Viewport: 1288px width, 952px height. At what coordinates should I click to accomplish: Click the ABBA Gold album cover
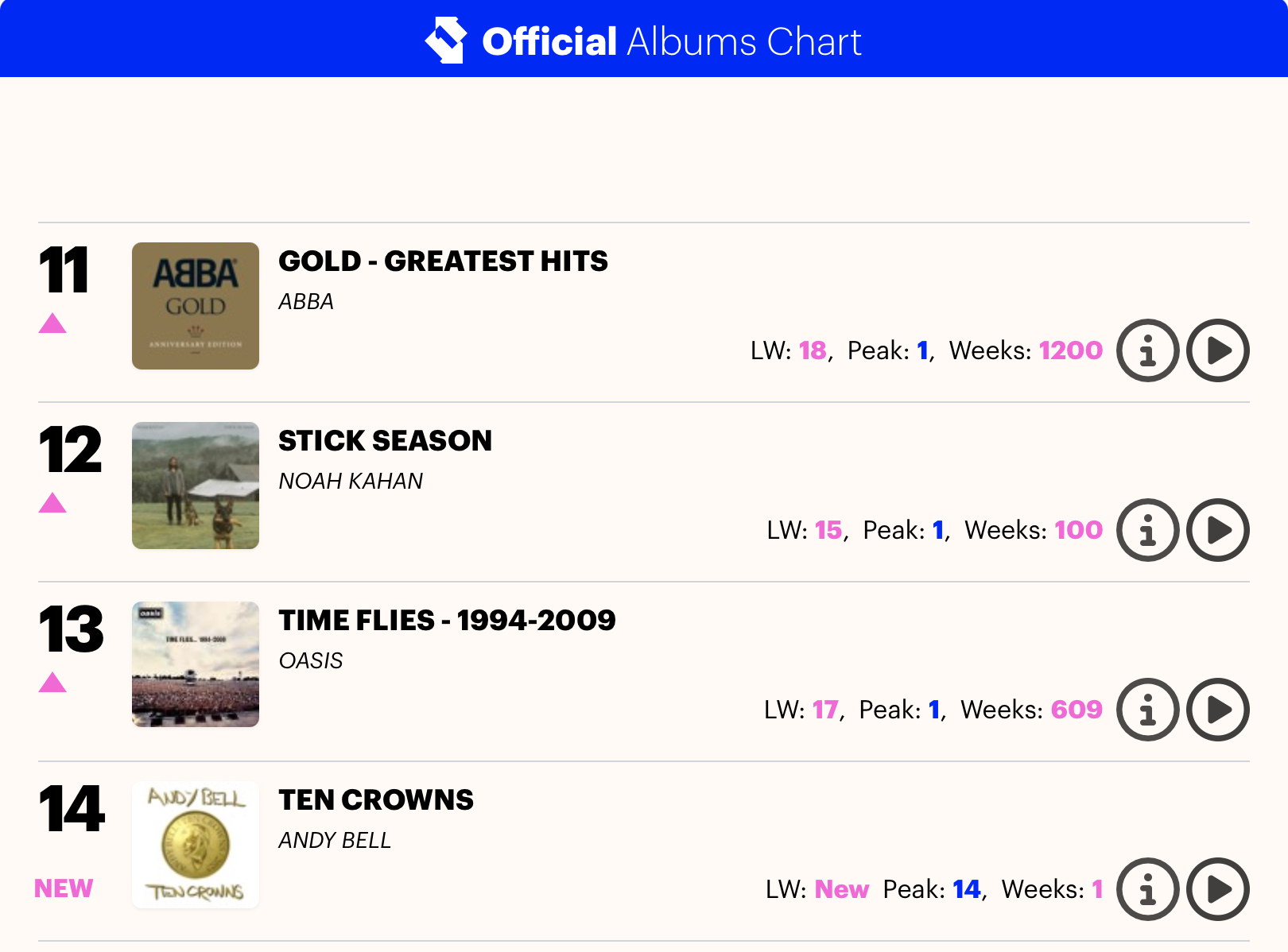(x=196, y=306)
